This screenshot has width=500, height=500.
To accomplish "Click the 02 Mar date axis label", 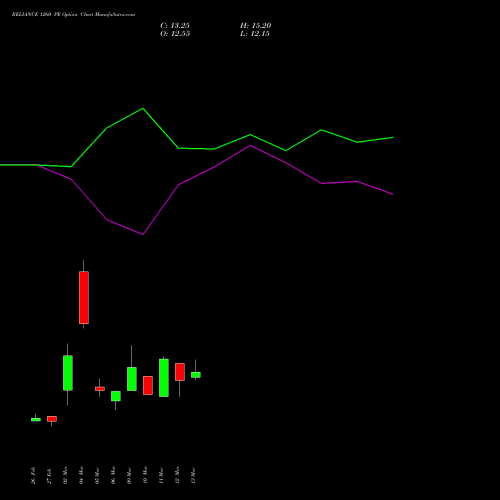I will coord(65,475).
